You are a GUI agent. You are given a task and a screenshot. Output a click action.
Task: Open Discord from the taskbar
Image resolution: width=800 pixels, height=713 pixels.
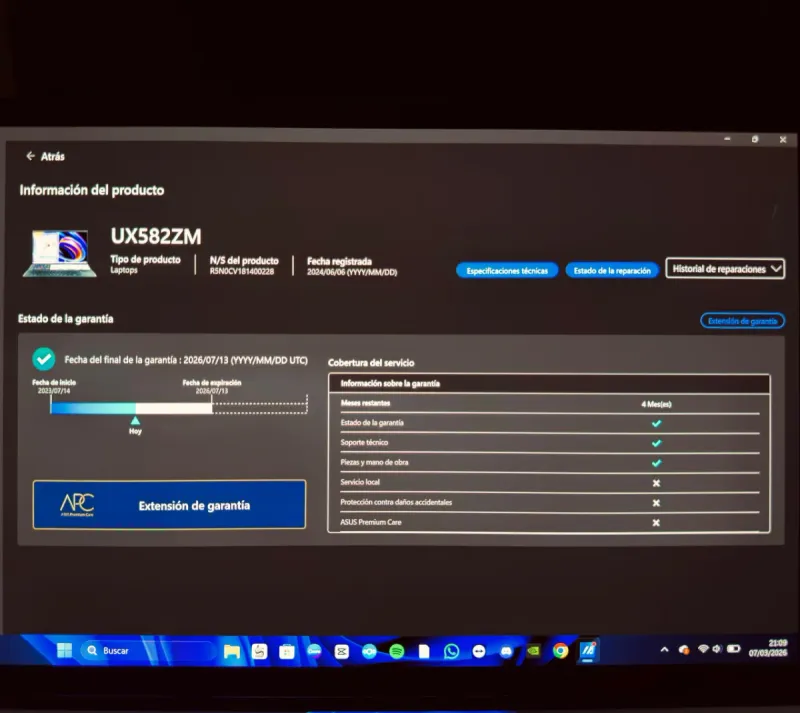506,651
